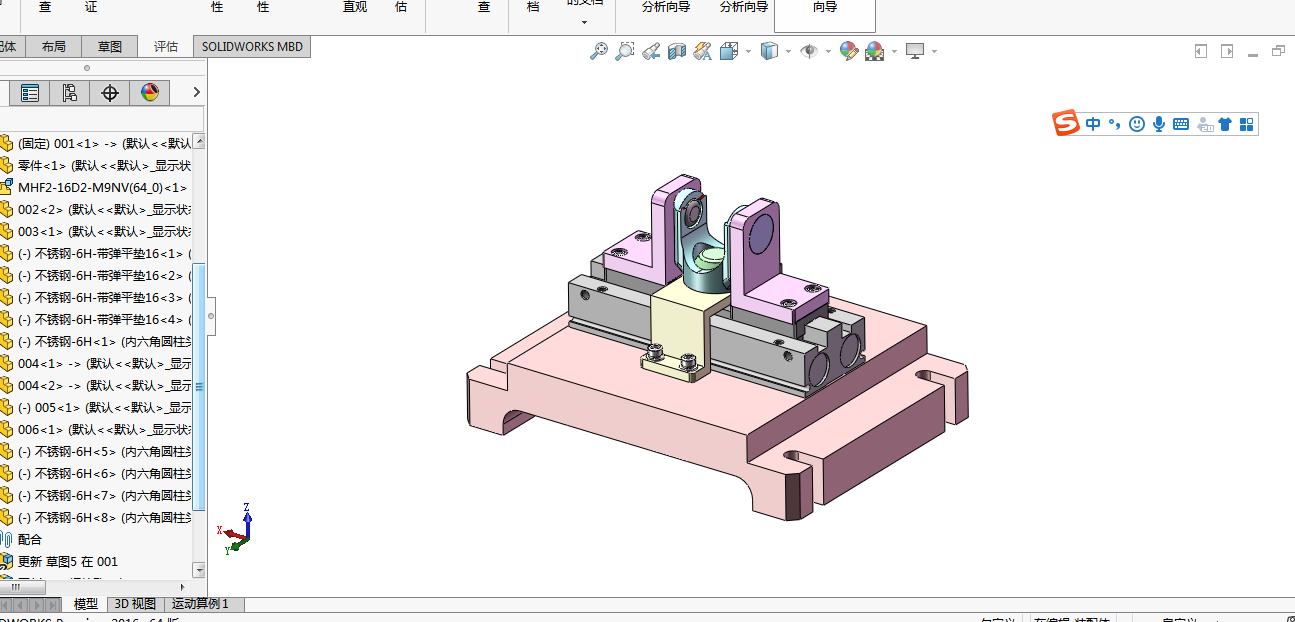The image size is (1295, 622).
Task: Activate the Previous View icon
Action: (651, 51)
